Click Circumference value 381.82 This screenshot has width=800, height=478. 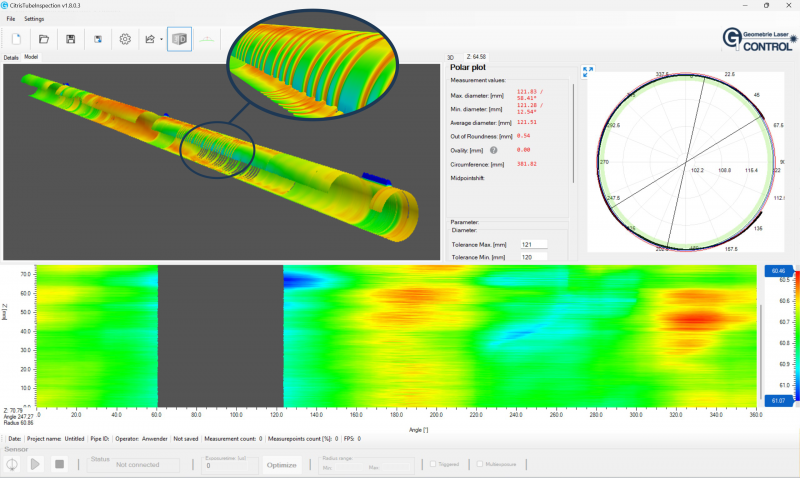pos(527,164)
